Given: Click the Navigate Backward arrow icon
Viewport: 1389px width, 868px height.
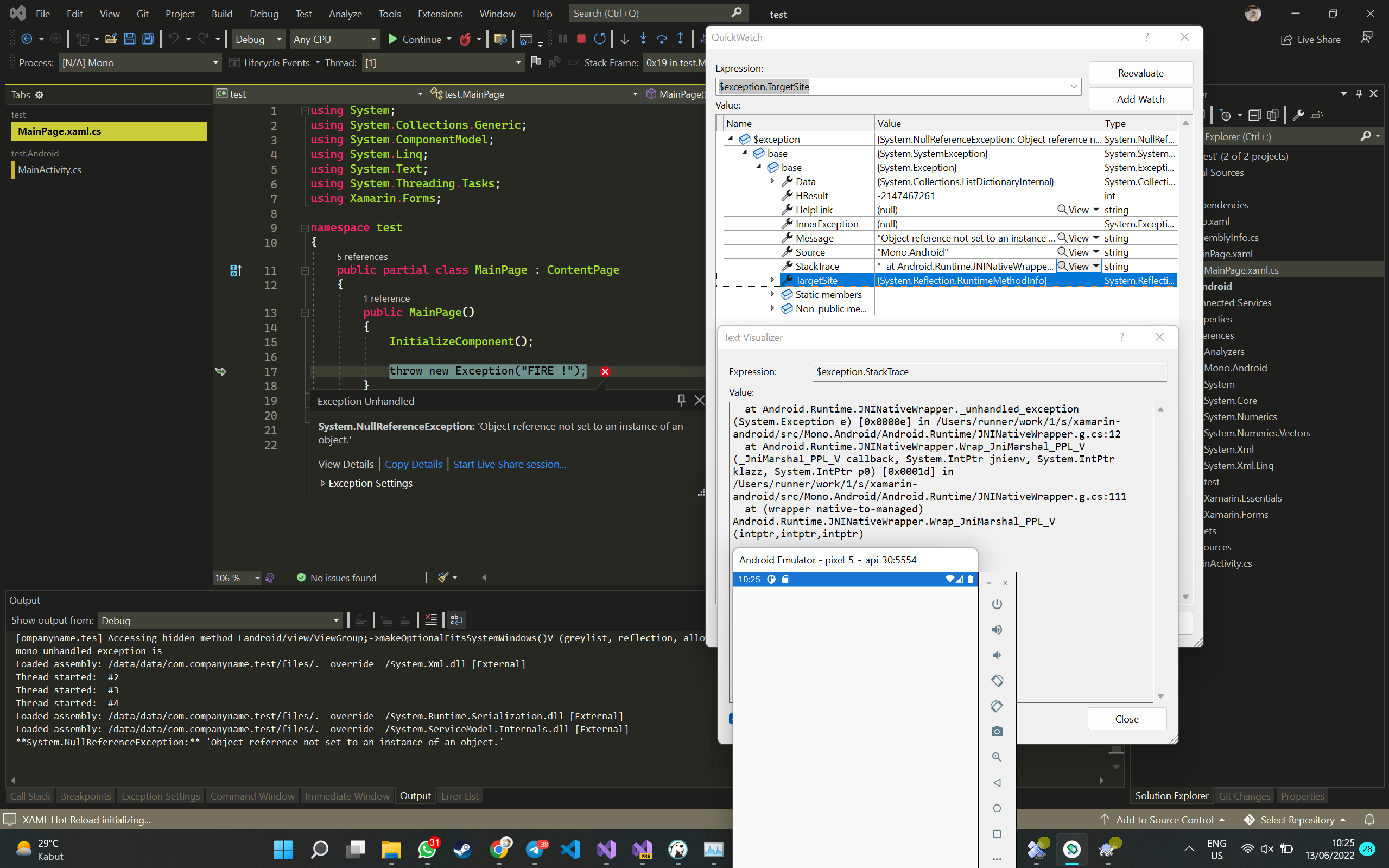Looking at the screenshot, I should click(27, 39).
